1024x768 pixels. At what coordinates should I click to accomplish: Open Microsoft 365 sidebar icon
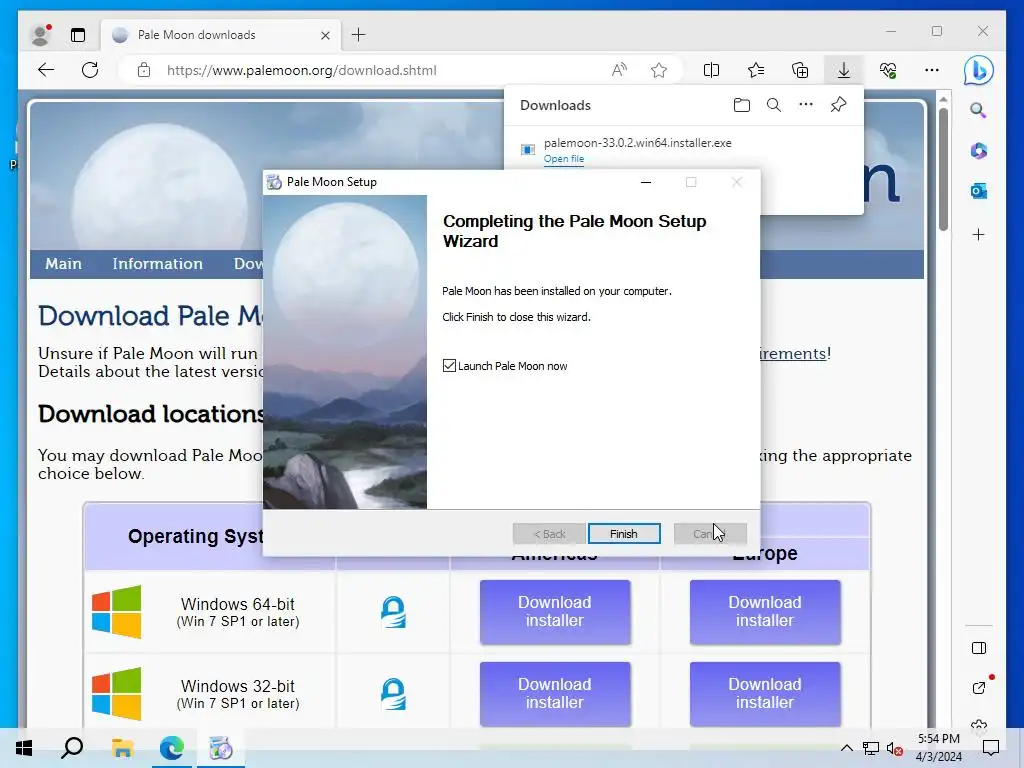(978, 151)
